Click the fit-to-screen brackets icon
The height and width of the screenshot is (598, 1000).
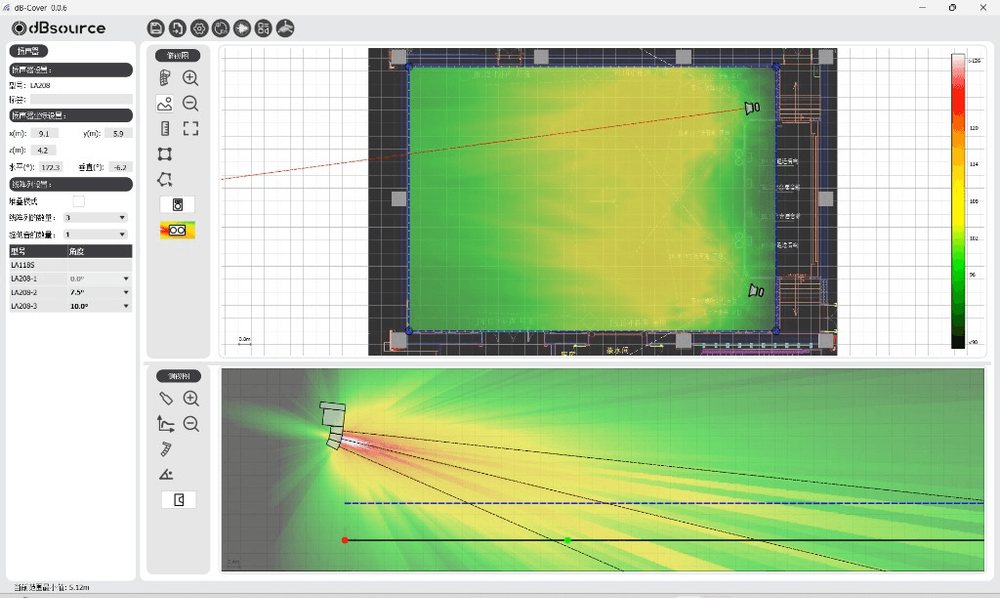190,129
